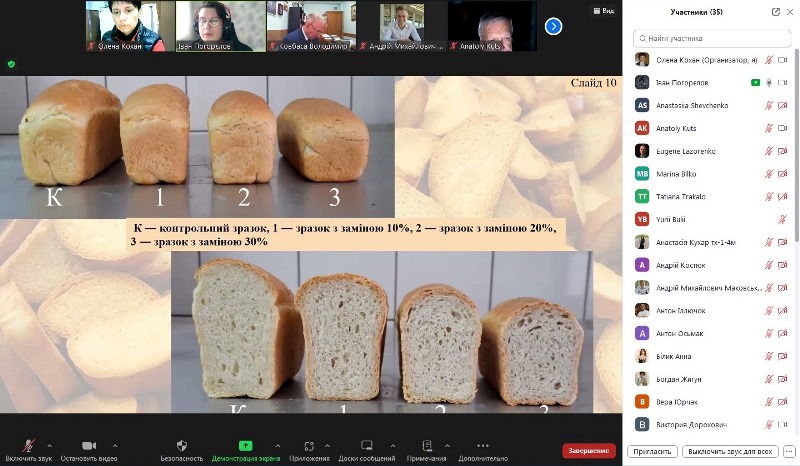Viewport: 800px width, 466px height.
Task: Click camera icon for Anatoly Kuts
Action: 783,128
